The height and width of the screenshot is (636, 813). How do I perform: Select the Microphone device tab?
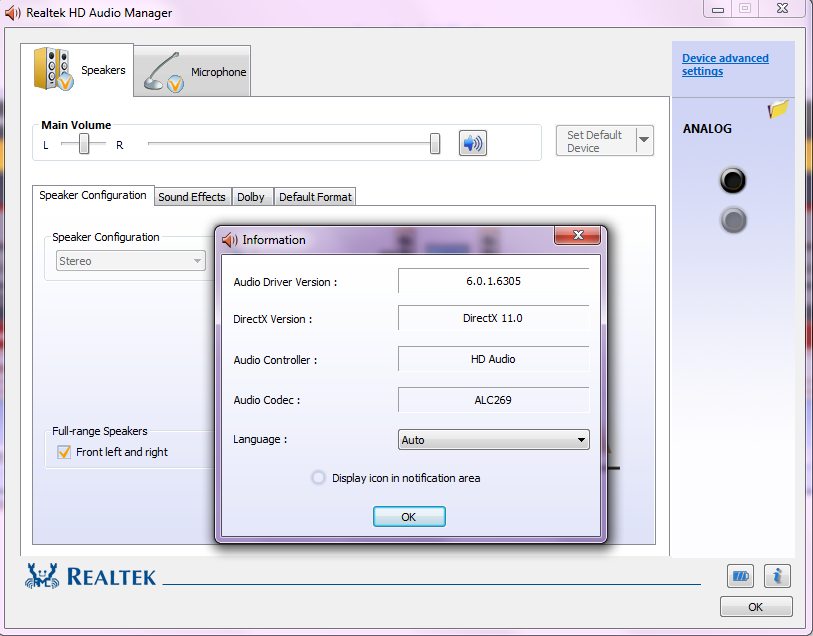(x=194, y=71)
